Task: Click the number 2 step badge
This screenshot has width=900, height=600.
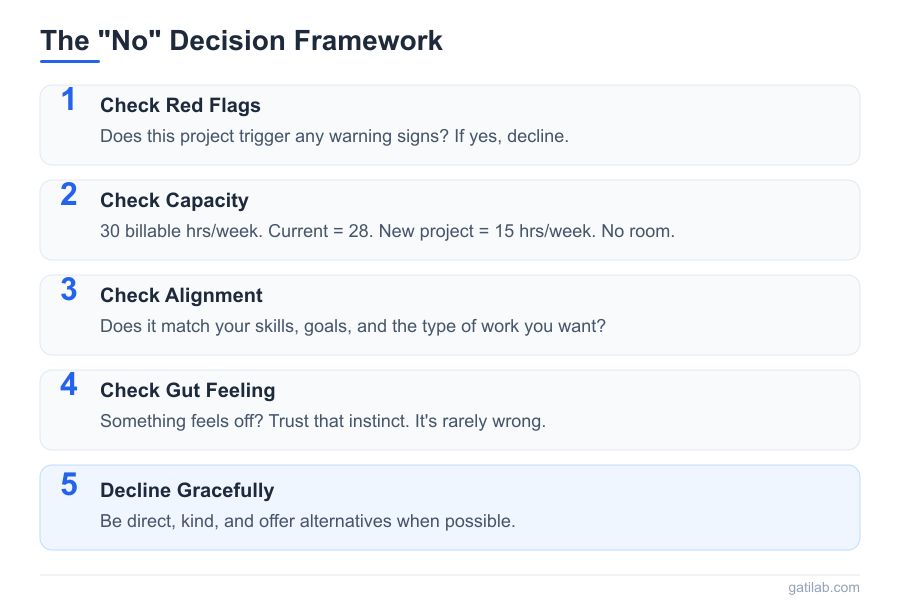Action: click(x=68, y=195)
